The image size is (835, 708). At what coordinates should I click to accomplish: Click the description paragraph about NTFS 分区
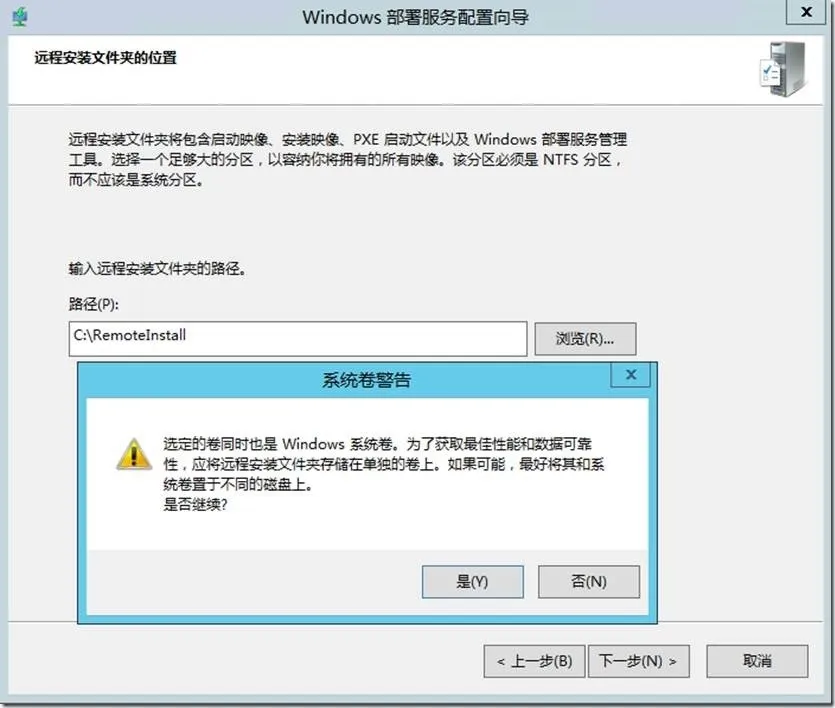[x=347, y=159]
